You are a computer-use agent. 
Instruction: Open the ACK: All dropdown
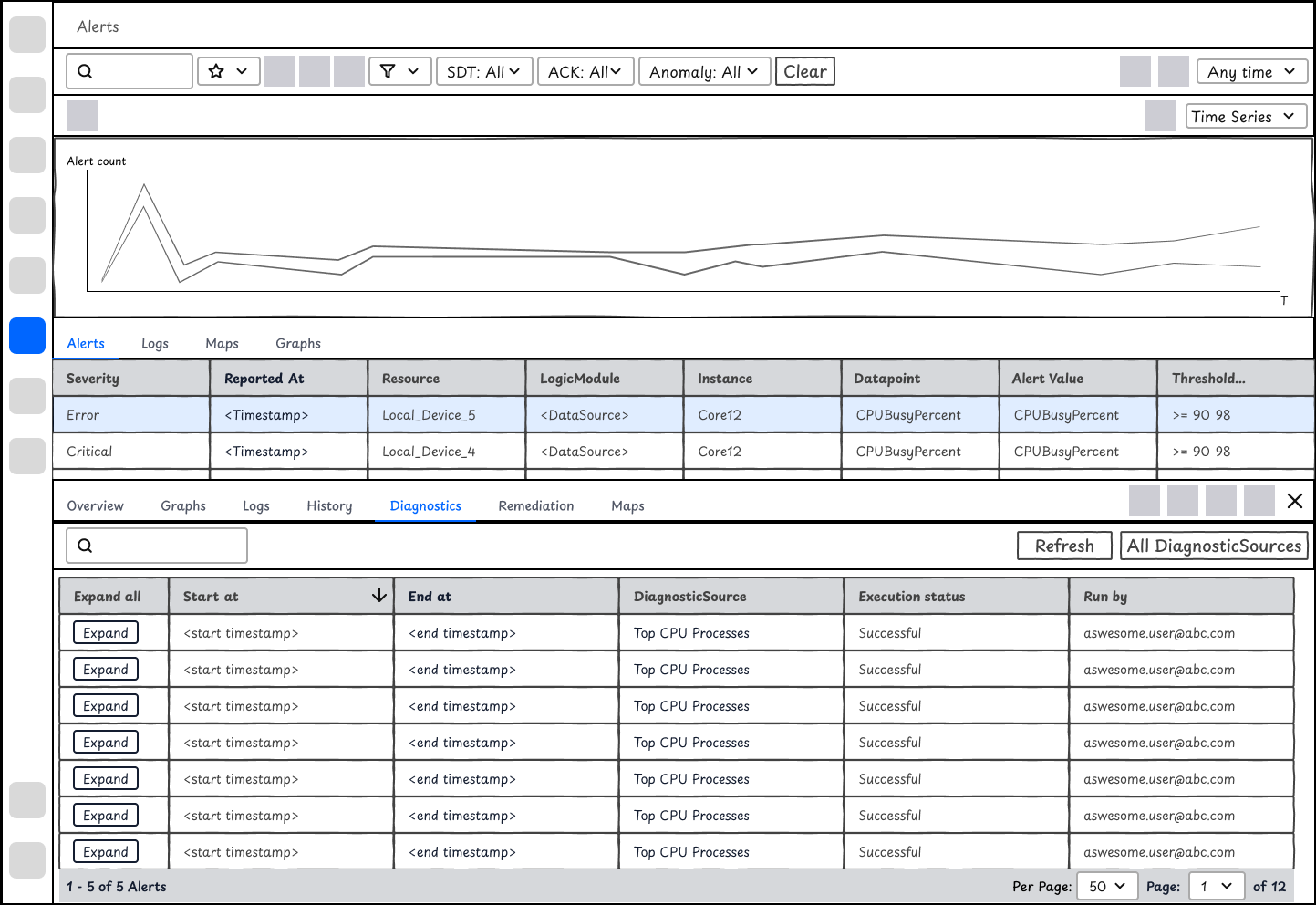pos(585,71)
